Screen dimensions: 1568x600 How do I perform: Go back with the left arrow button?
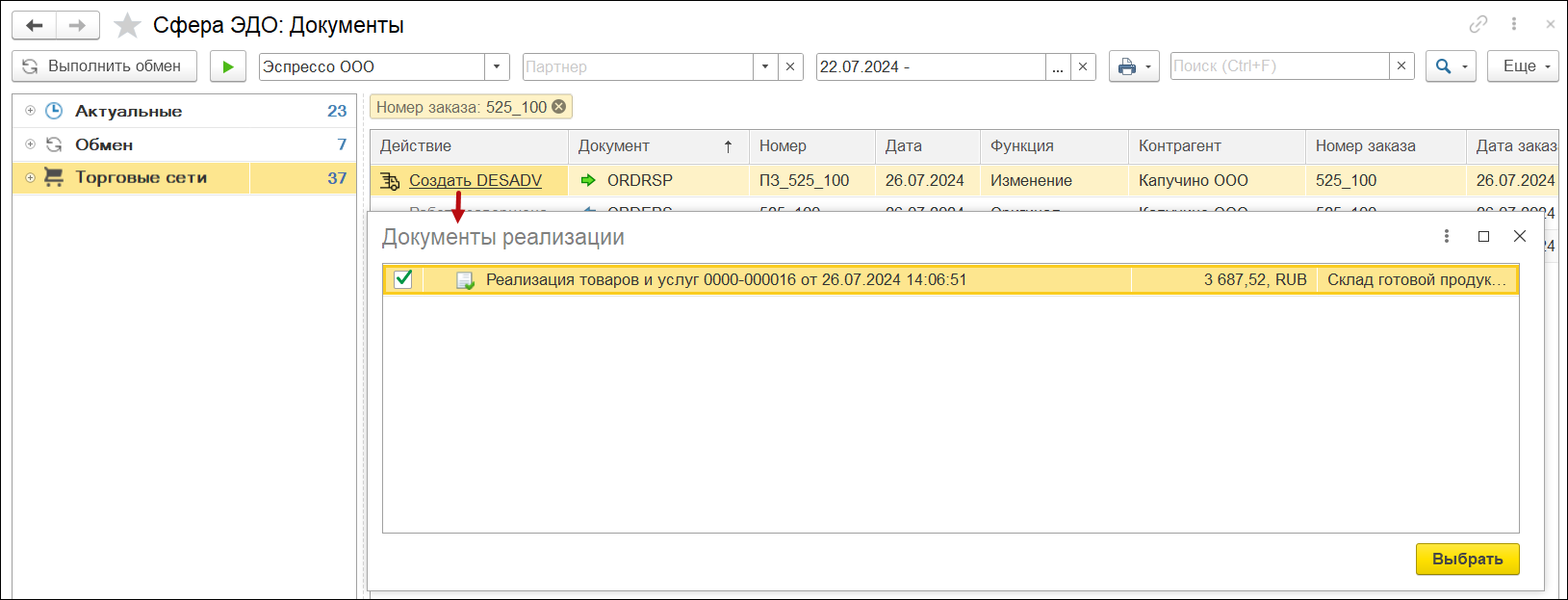pos(35,26)
